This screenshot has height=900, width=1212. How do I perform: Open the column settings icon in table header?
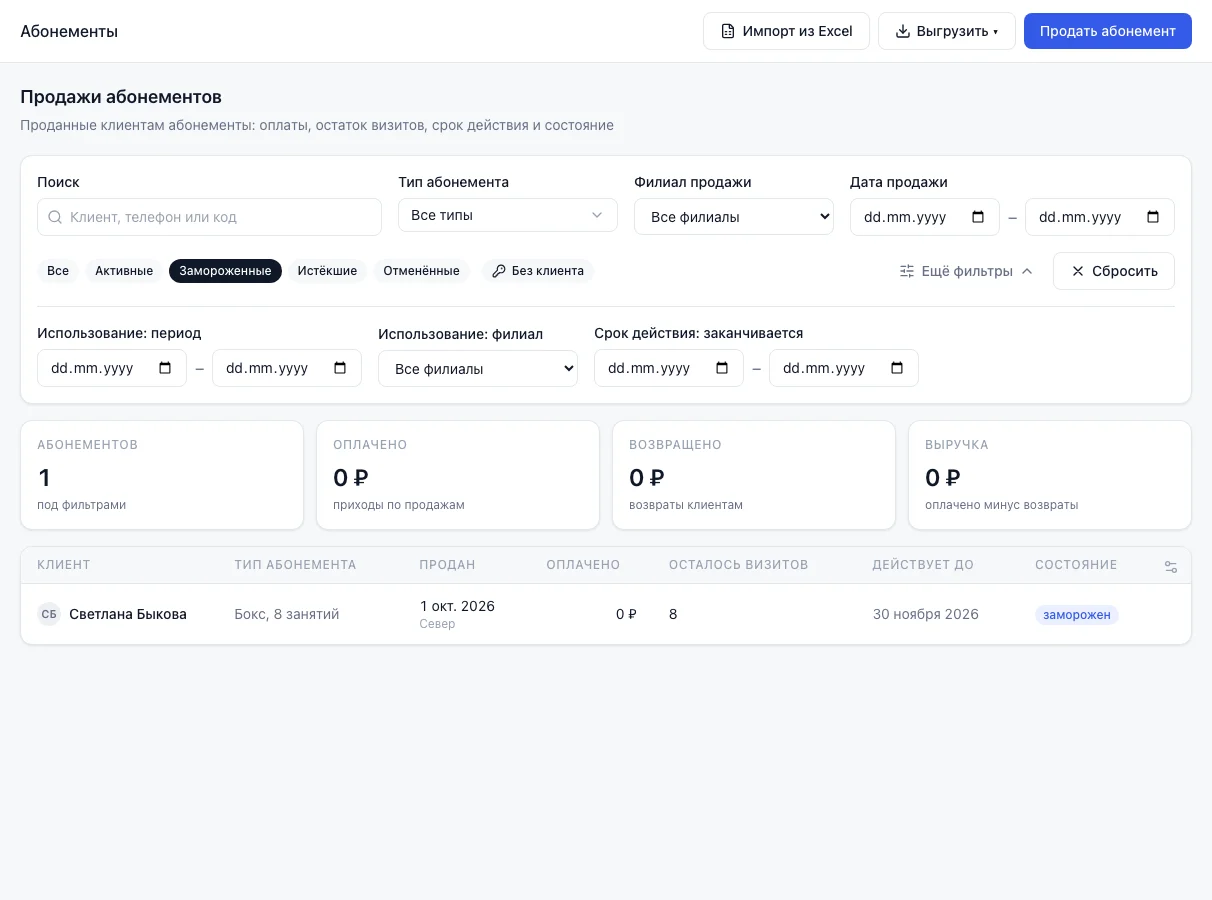pos(1171,566)
